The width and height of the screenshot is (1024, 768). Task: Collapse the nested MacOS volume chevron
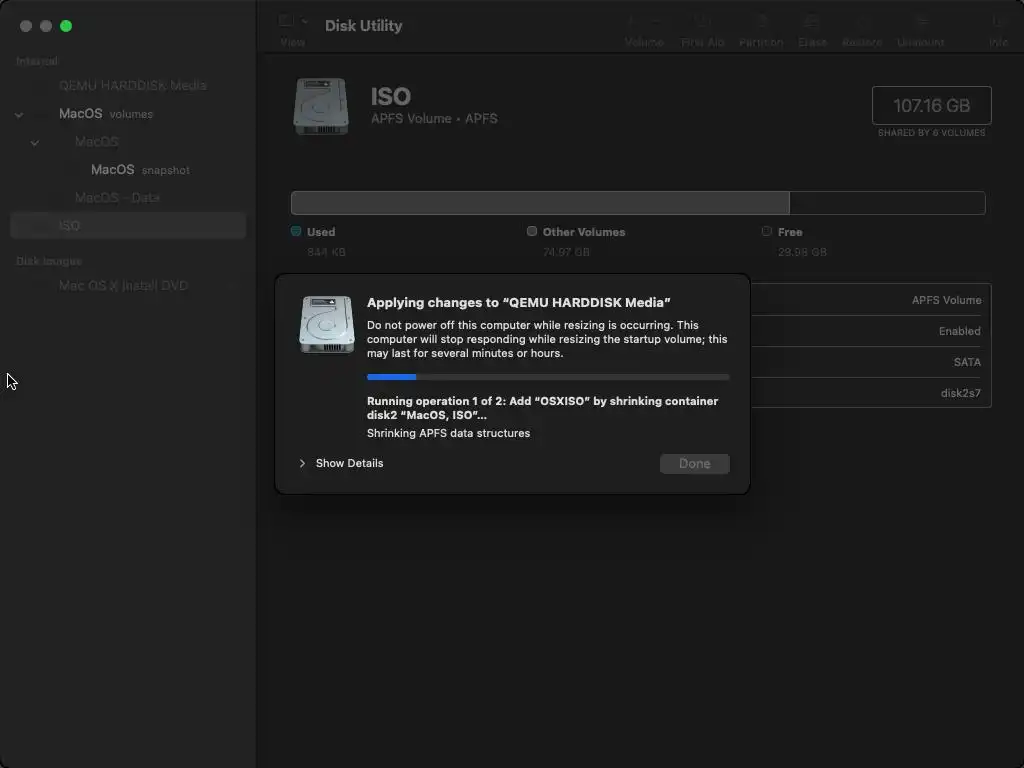pyautogui.click(x=35, y=142)
